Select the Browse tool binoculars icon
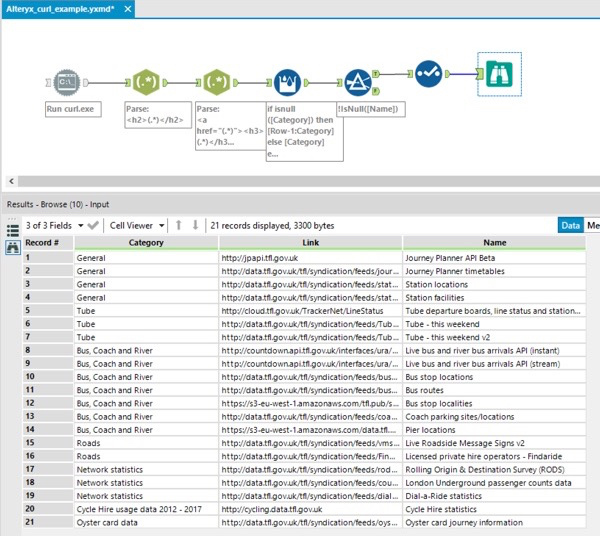 [499, 74]
